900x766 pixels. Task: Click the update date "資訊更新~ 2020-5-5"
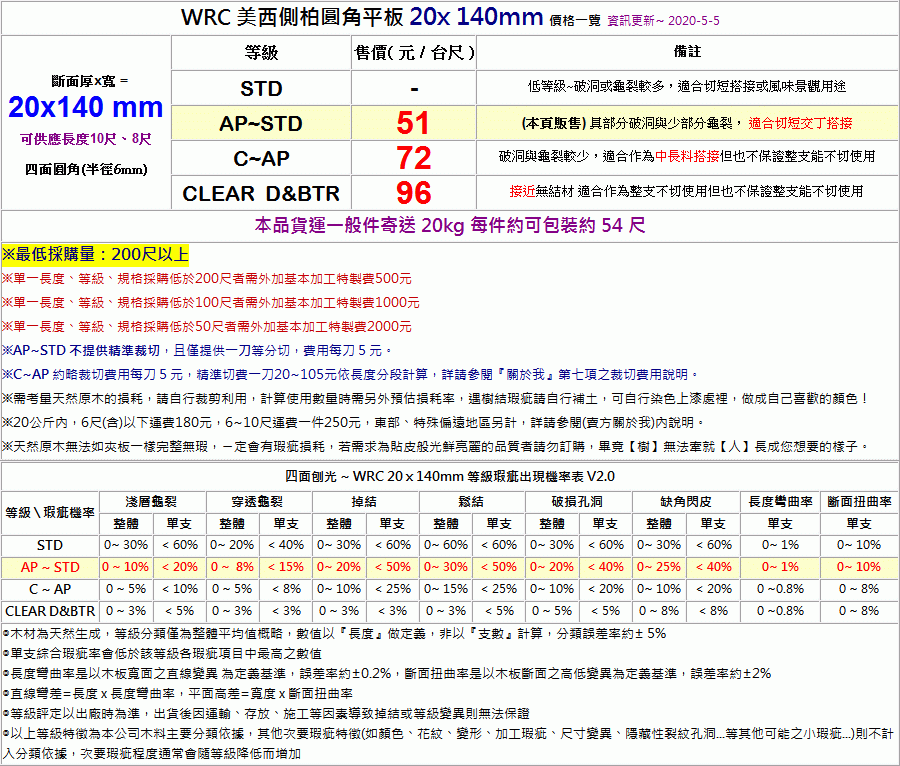pos(663,21)
